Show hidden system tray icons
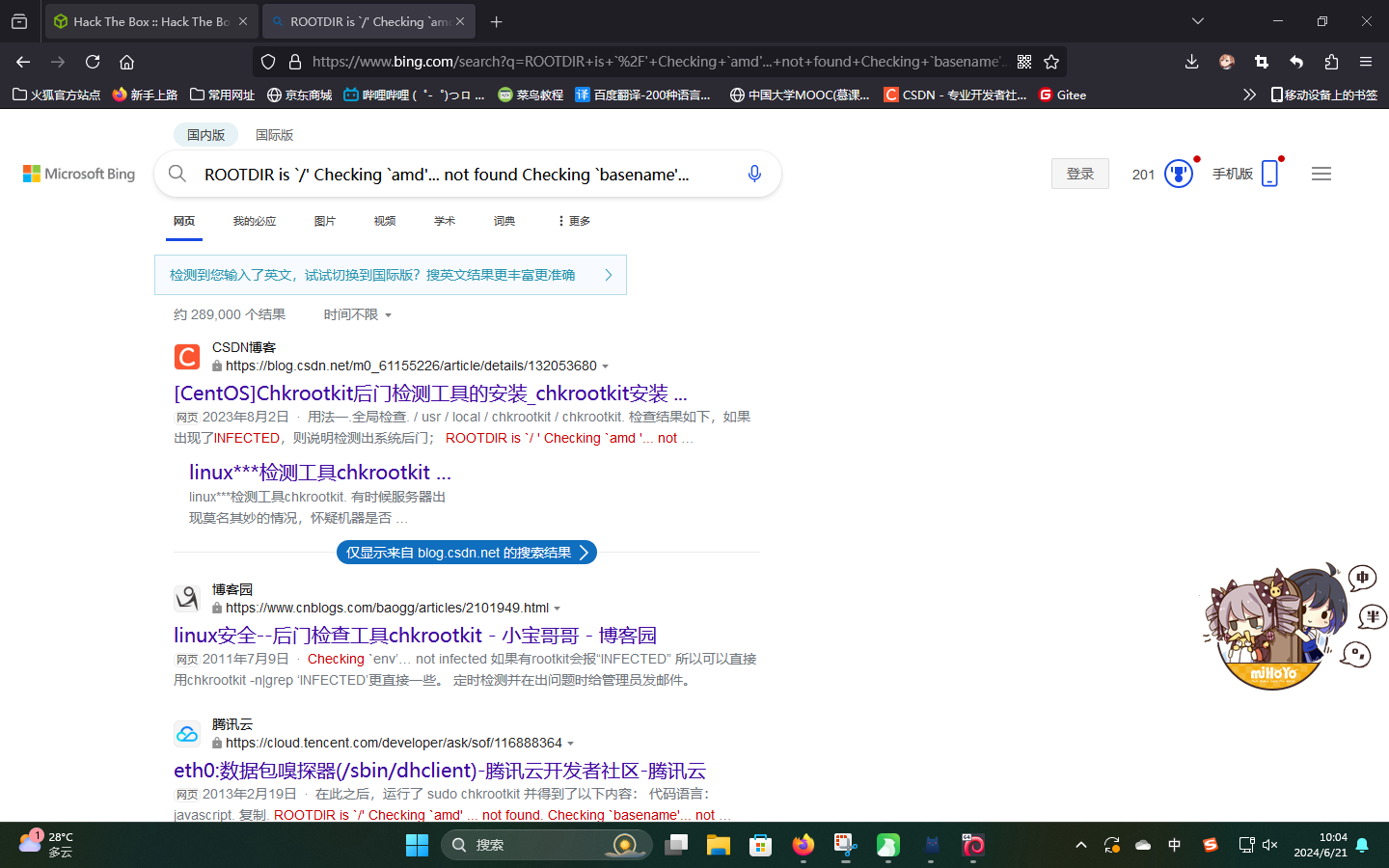The width and height of the screenshot is (1389, 868). [x=1081, y=845]
